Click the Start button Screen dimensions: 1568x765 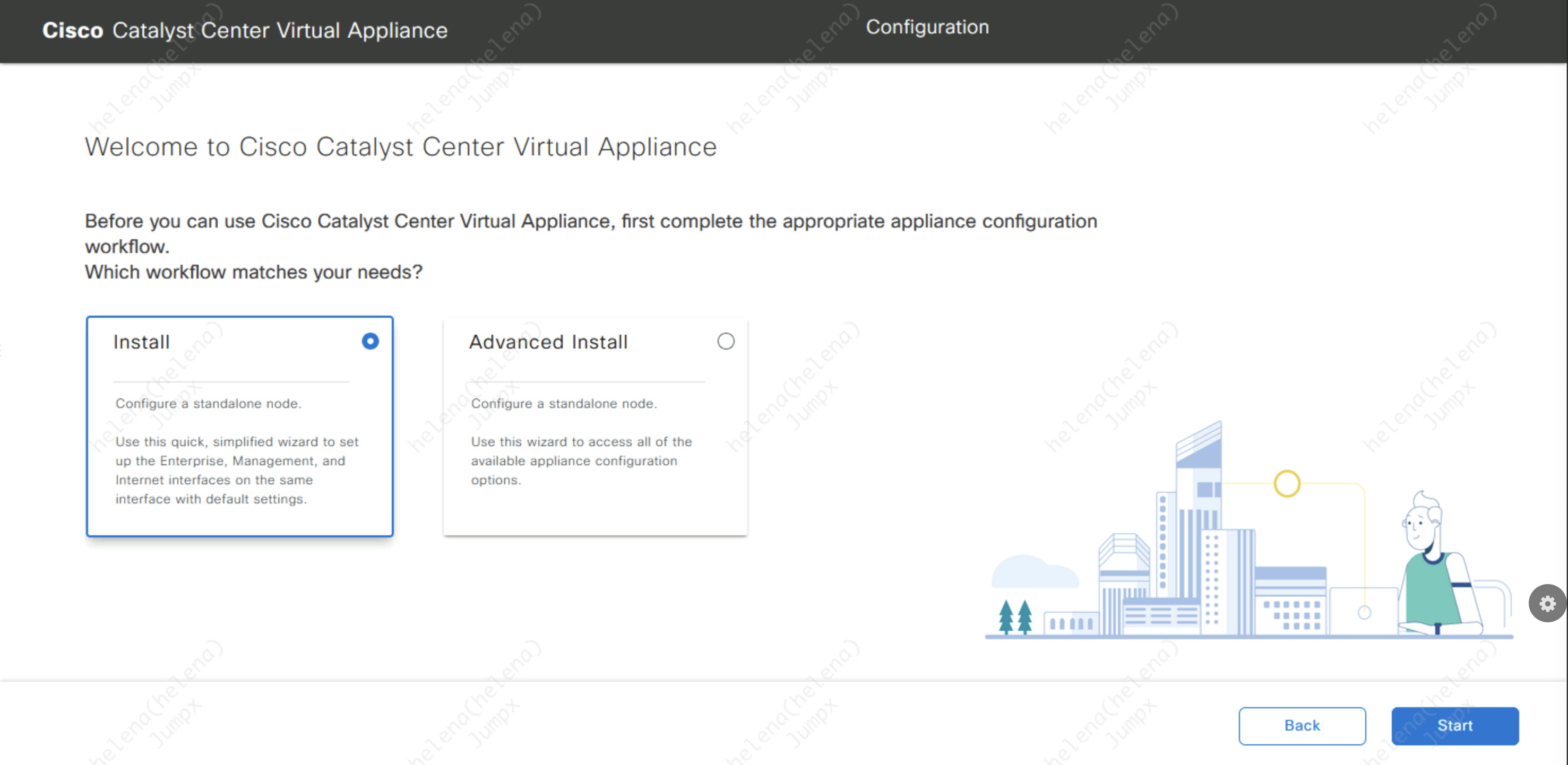tap(1454, 725)
